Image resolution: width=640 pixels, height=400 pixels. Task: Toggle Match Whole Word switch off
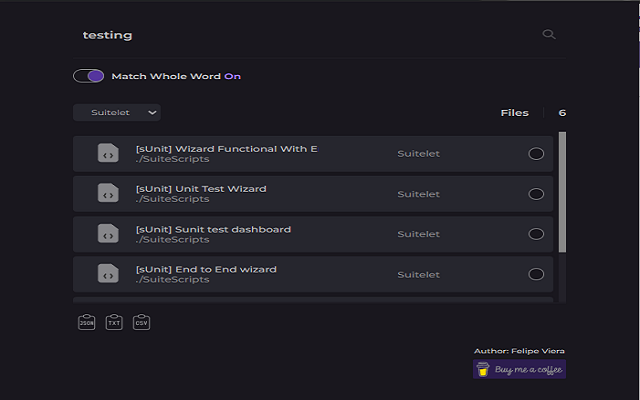click(x=89, y=76)
